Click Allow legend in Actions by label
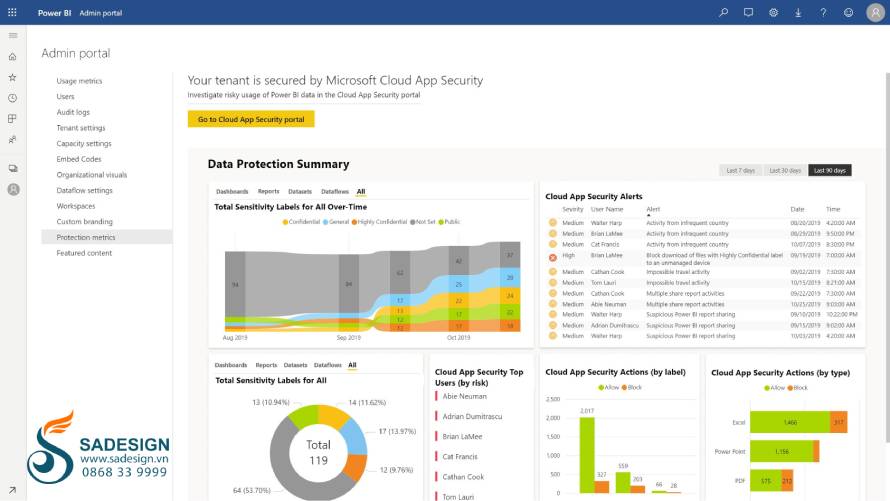Image resolution: width=890 pixels, height=501 pixels. point(608,388)
